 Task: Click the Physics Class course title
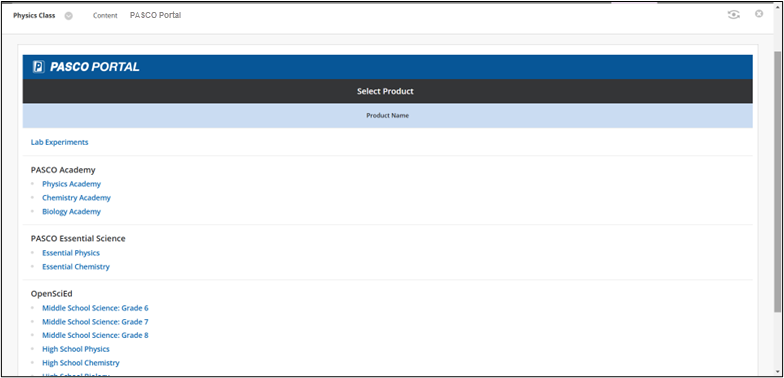(x=34, y=16)
